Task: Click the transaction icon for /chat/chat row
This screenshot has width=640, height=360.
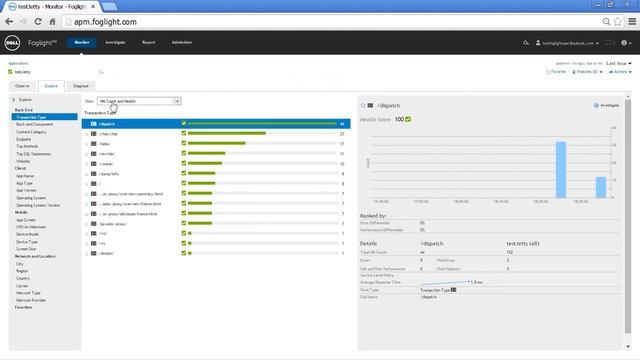Action: click(93, 134)
